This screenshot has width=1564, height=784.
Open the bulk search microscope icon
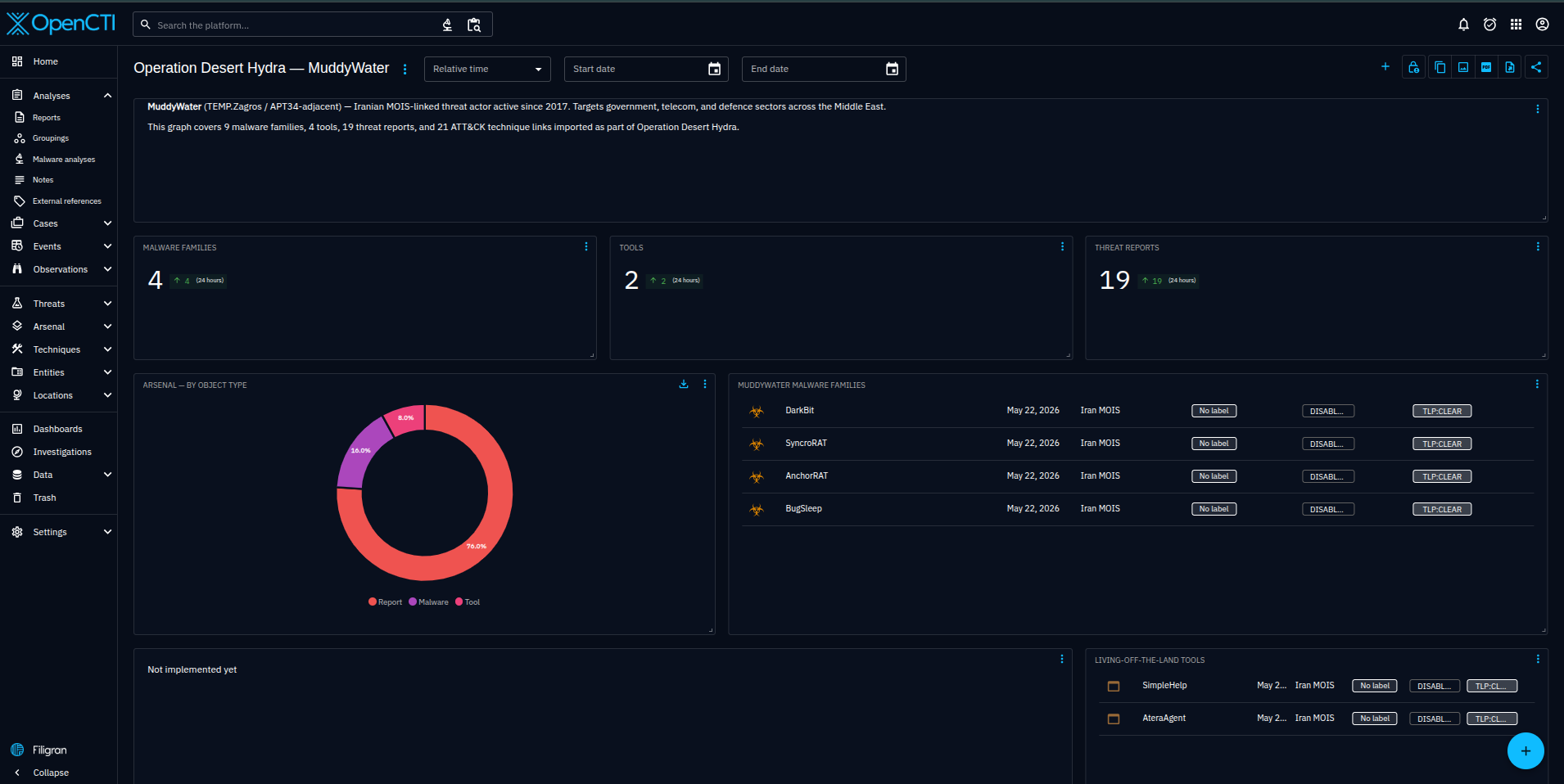[447, 25]
